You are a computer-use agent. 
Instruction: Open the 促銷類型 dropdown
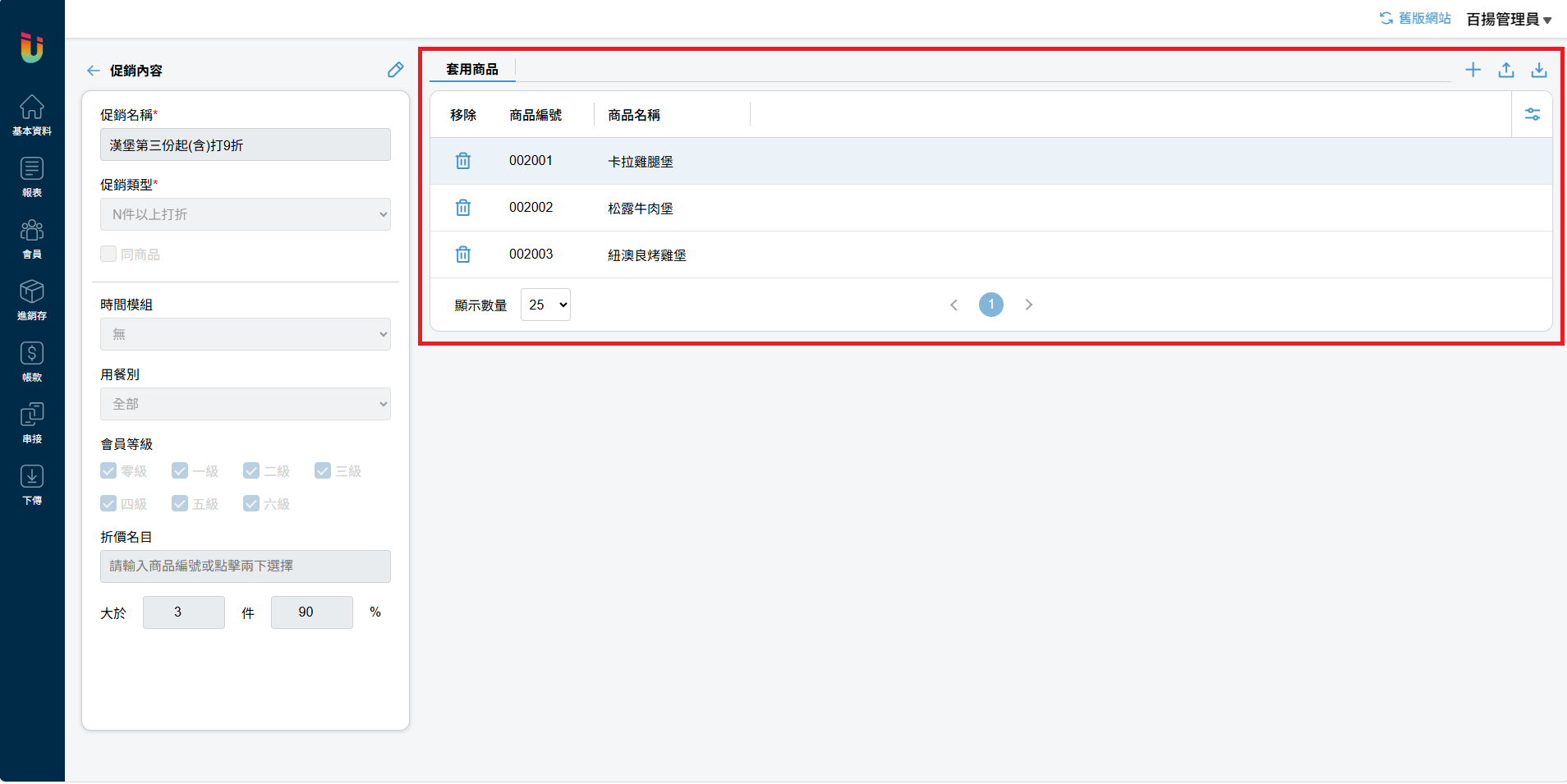[x=245, y=214]
